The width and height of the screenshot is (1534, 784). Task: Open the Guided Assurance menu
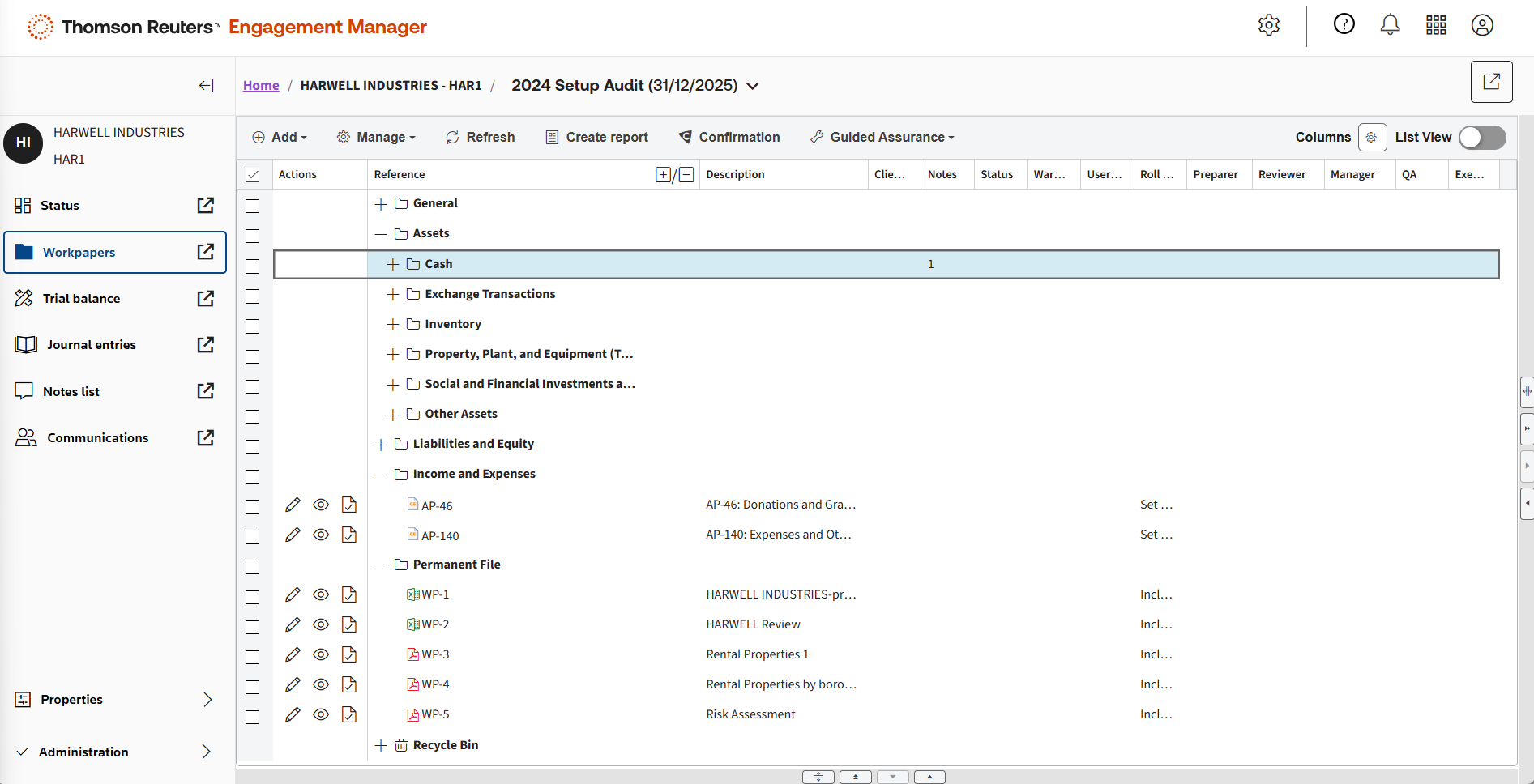(882, 138)
